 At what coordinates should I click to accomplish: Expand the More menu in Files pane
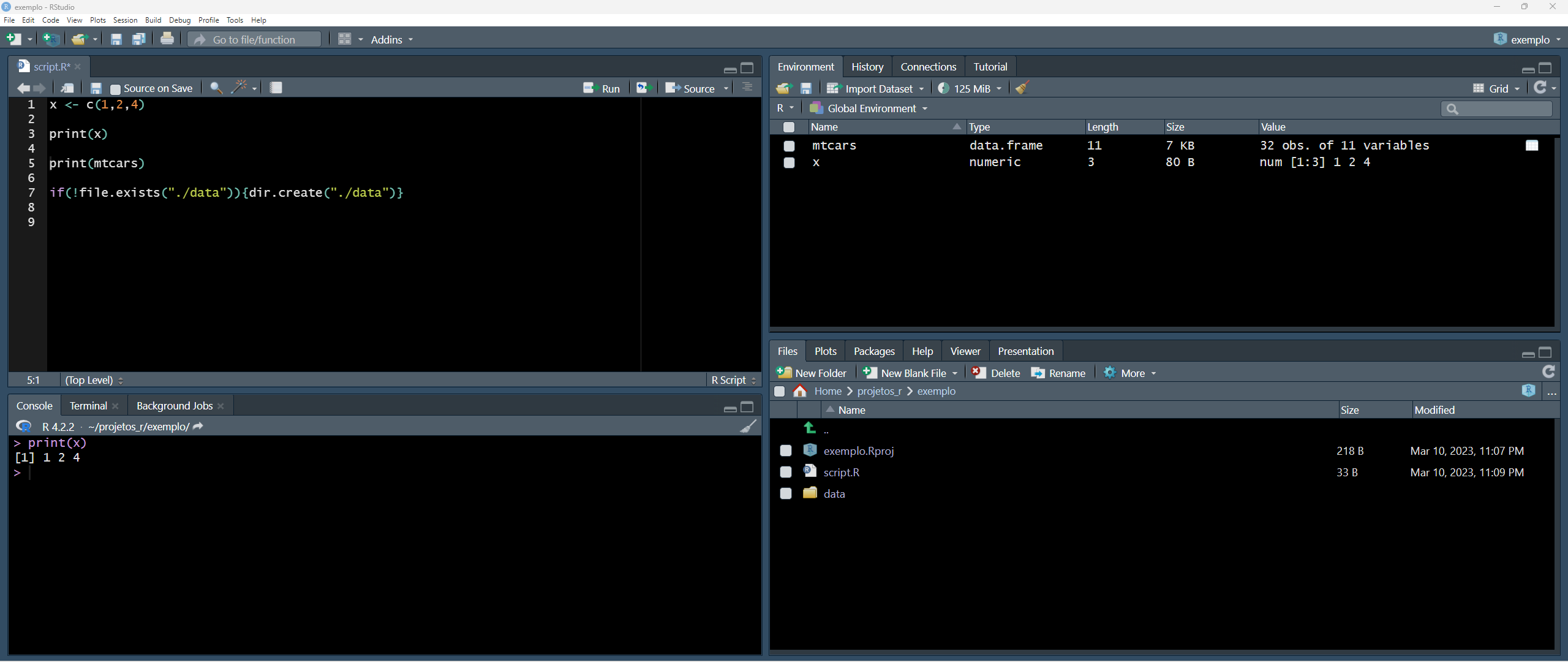pyautogui.click(x=1131, y=373)
